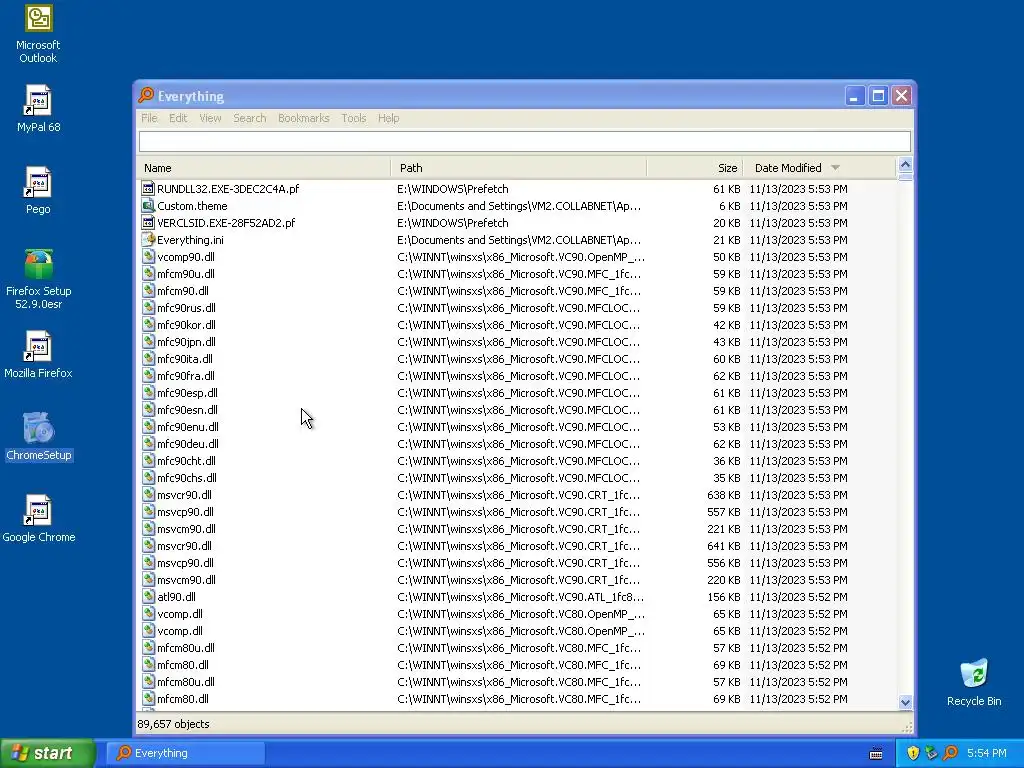Click the keyboard icon on the taskbar

pyautogui.click(x=876, y=754)
